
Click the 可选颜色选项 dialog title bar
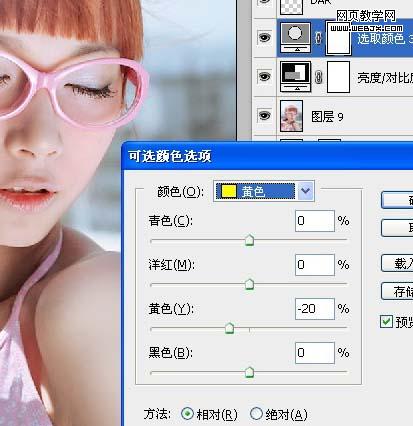268,156
